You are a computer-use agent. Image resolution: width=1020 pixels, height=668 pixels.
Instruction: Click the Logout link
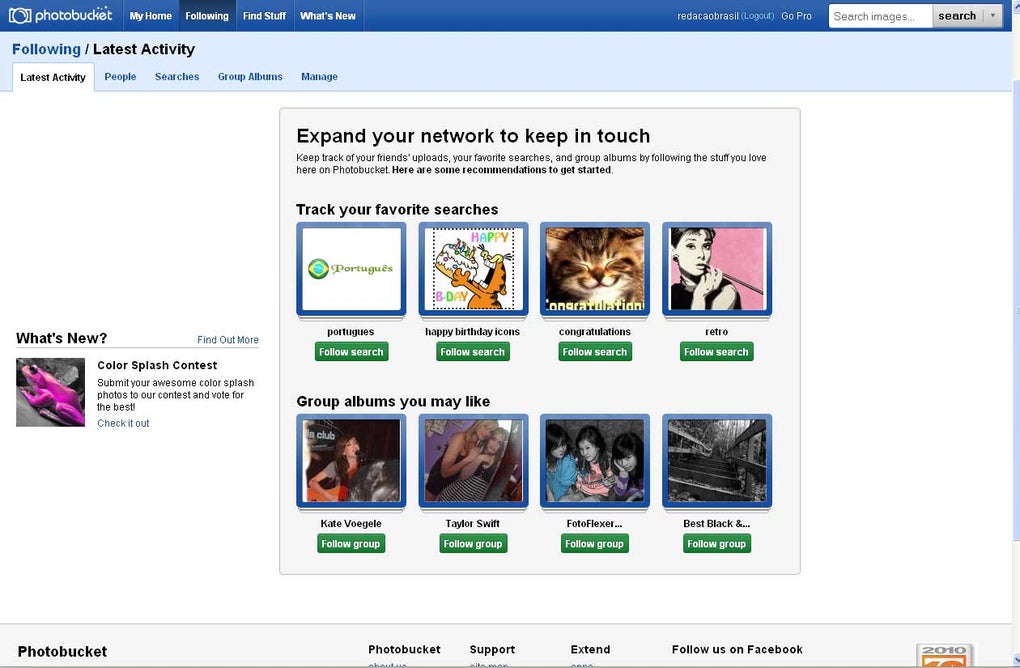point(757,16)
